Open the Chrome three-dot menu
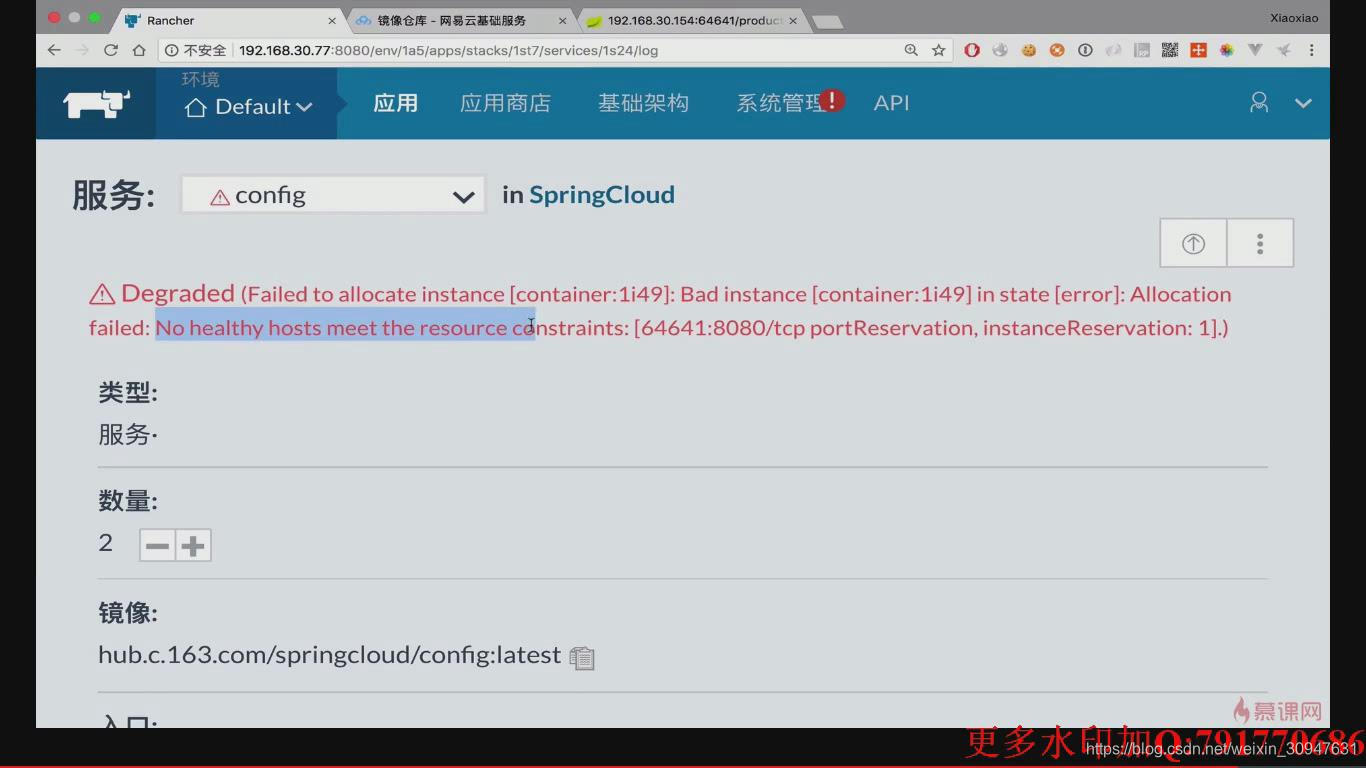Image resolution: width=1366 pixels, height=768 pixels. (x=1312, y=50)
